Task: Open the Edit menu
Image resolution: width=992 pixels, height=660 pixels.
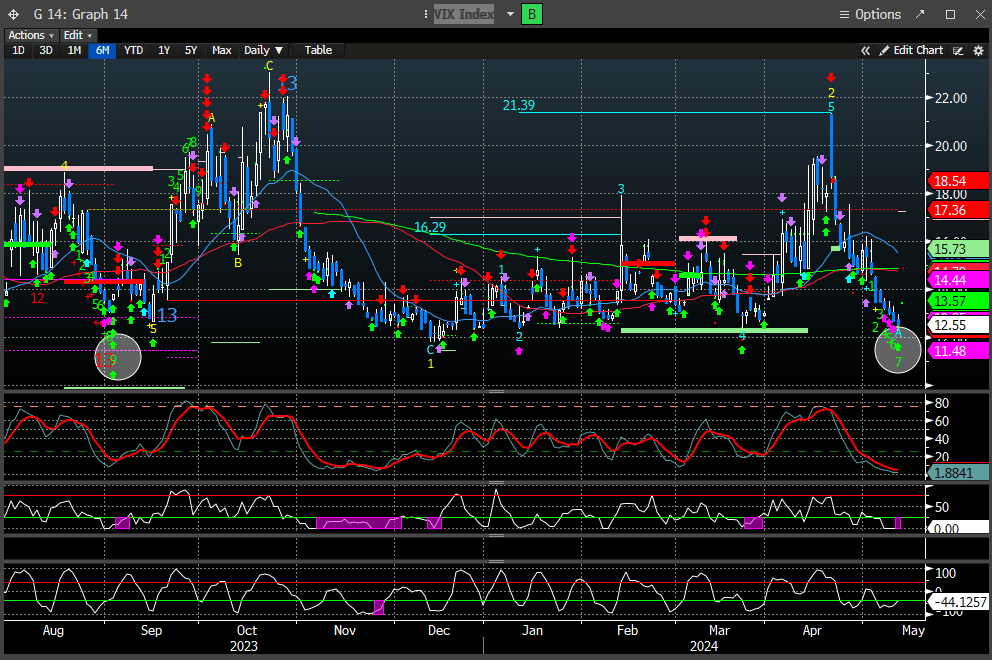Action: [x=77, y=35]
